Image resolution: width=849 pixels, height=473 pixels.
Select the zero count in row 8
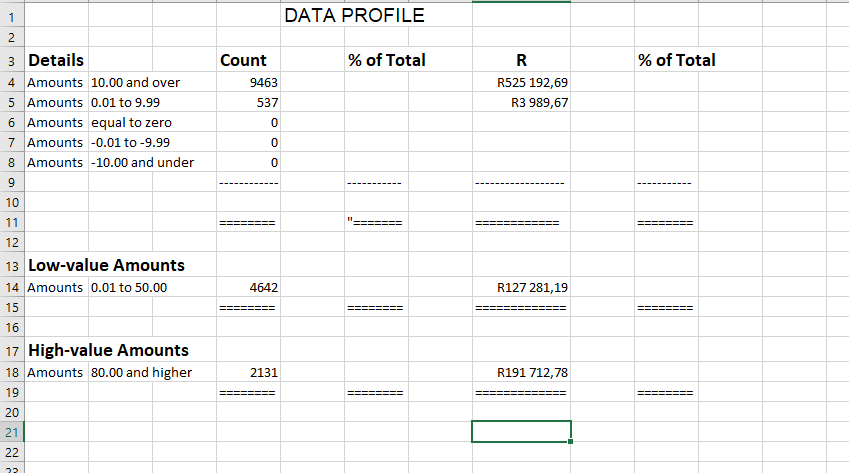click(248, 162)
